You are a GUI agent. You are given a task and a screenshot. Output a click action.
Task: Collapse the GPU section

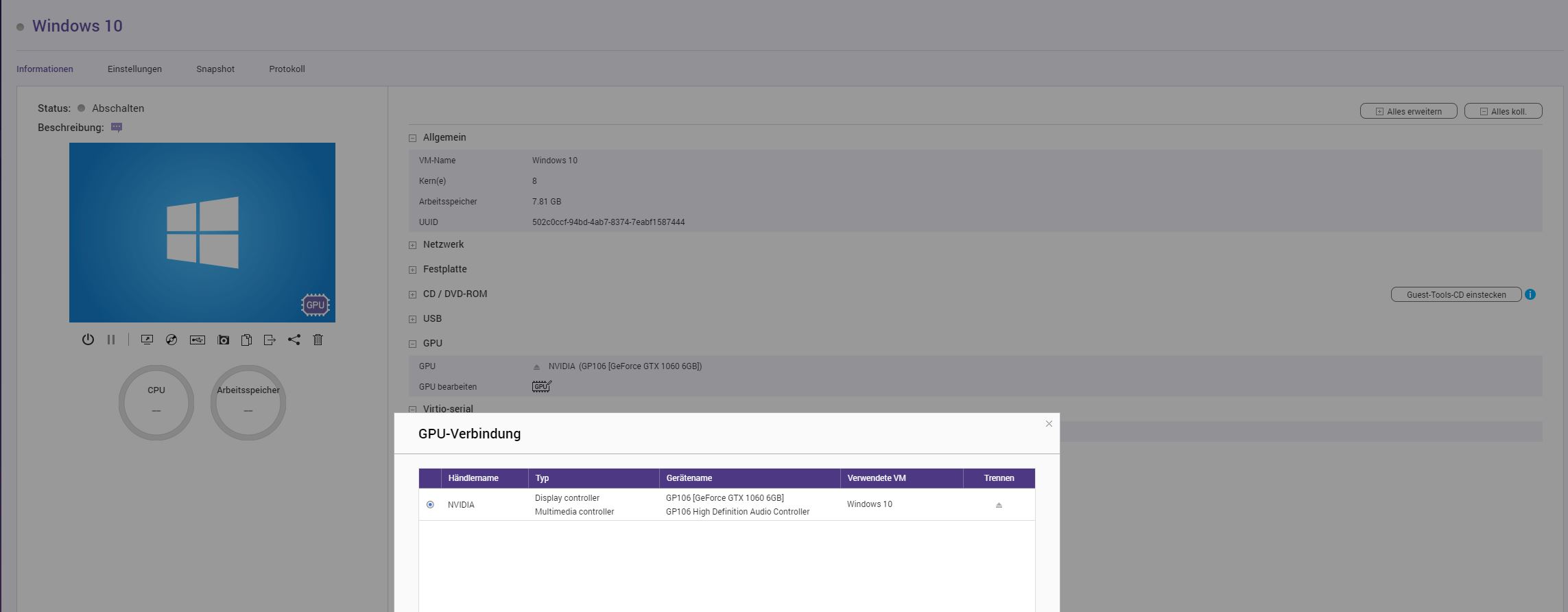pos(412,344)
